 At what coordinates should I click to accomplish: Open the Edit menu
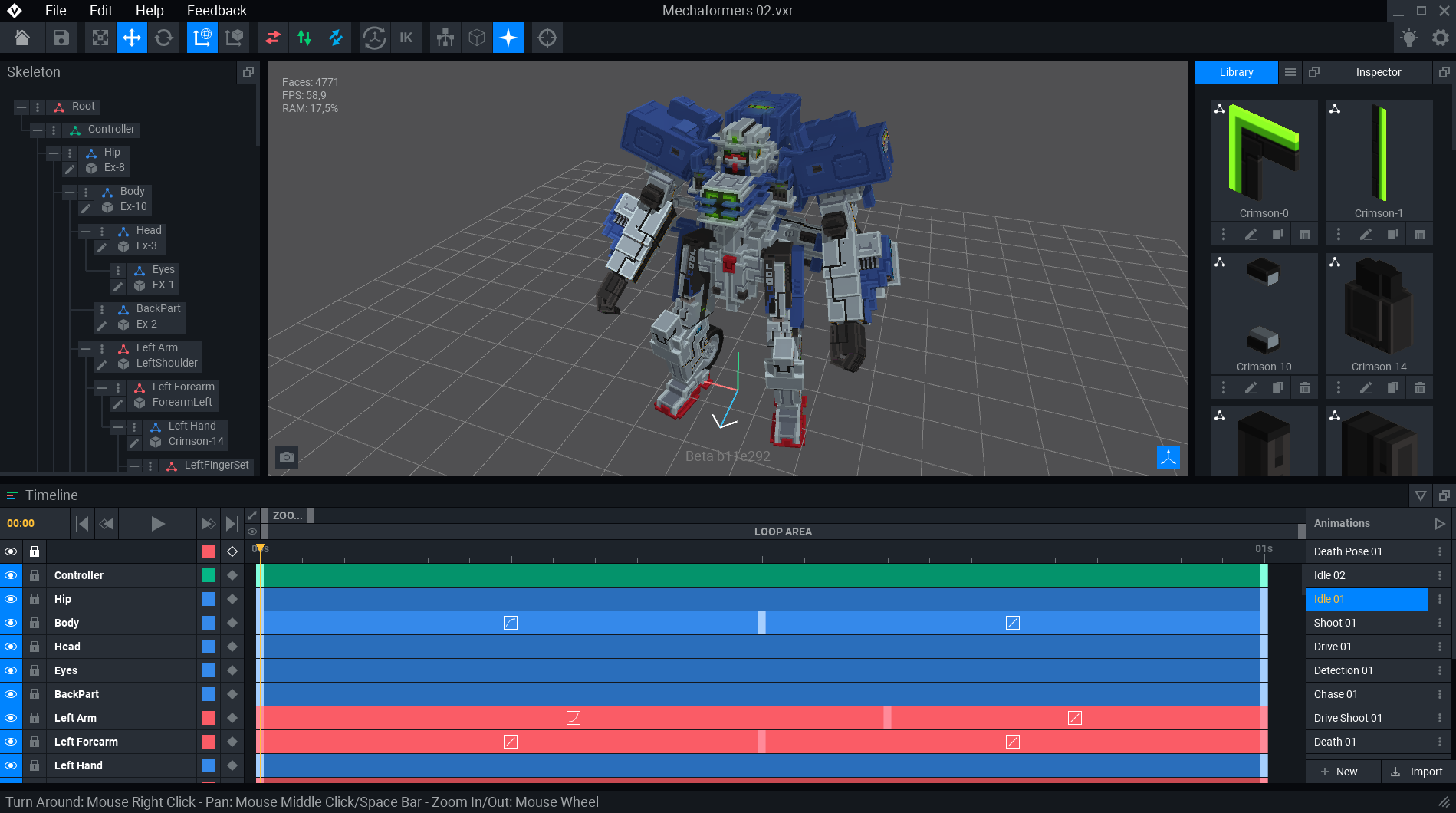click(100, 11)
